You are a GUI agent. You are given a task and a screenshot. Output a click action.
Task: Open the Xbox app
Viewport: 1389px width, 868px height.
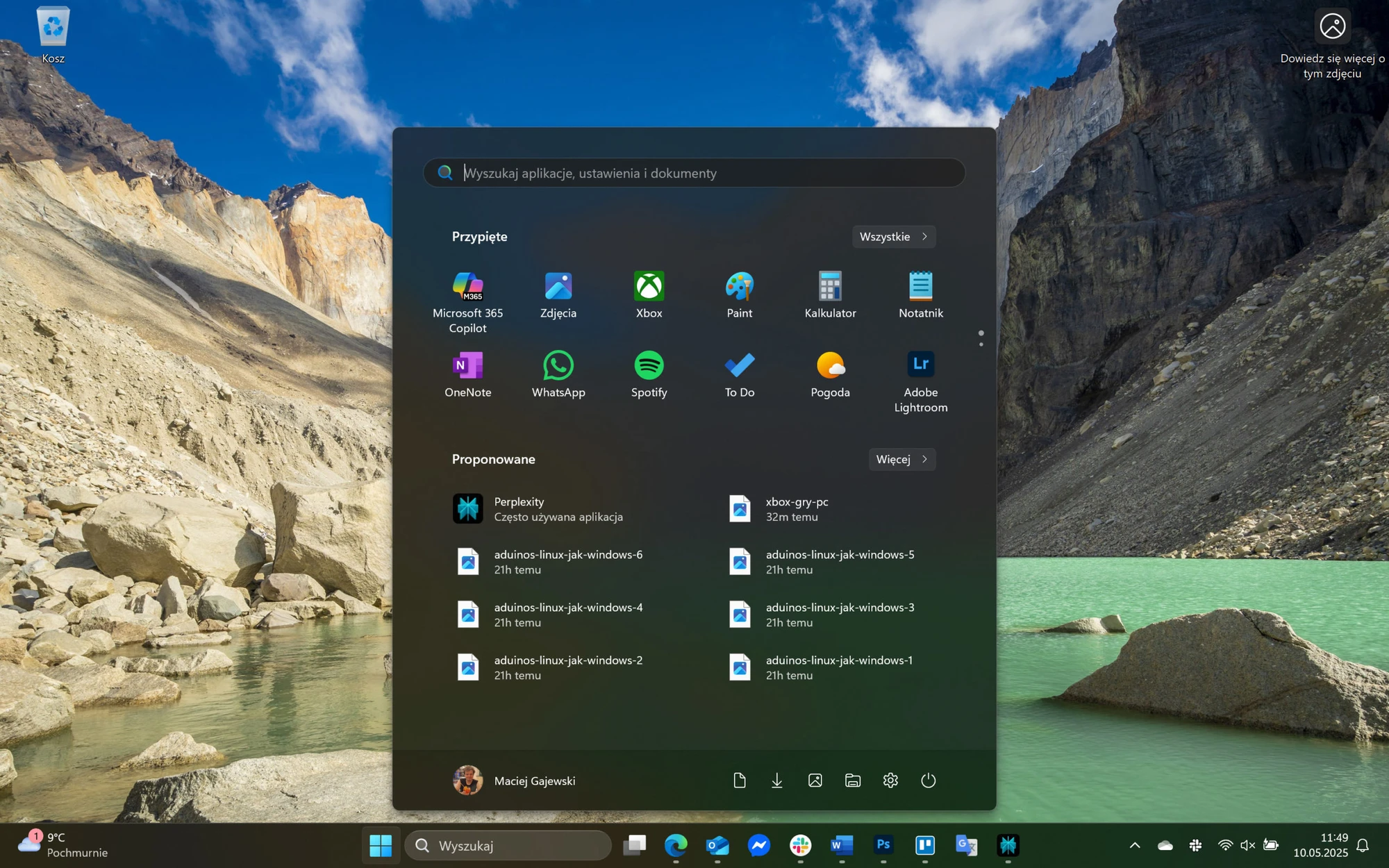649,296
